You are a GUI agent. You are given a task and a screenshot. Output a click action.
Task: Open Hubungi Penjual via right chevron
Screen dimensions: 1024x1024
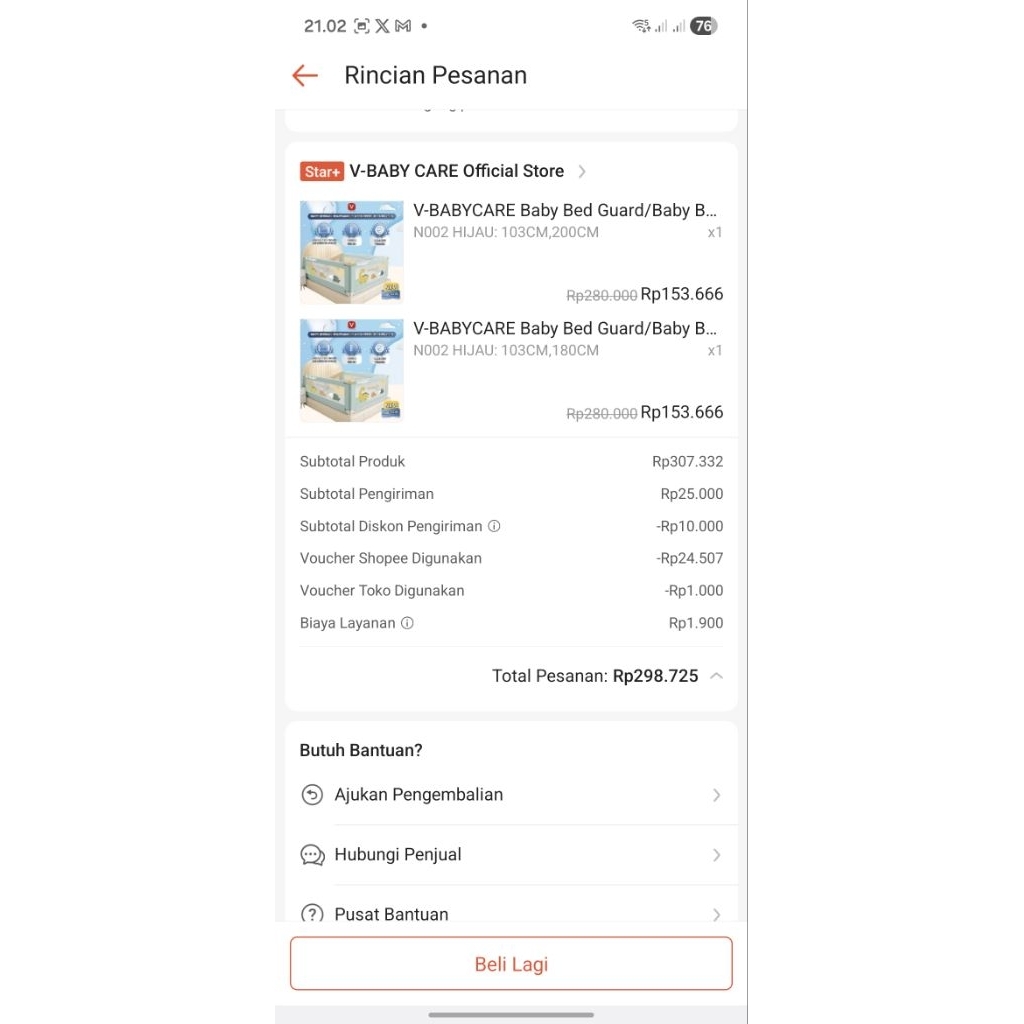(x=716, y=855)
